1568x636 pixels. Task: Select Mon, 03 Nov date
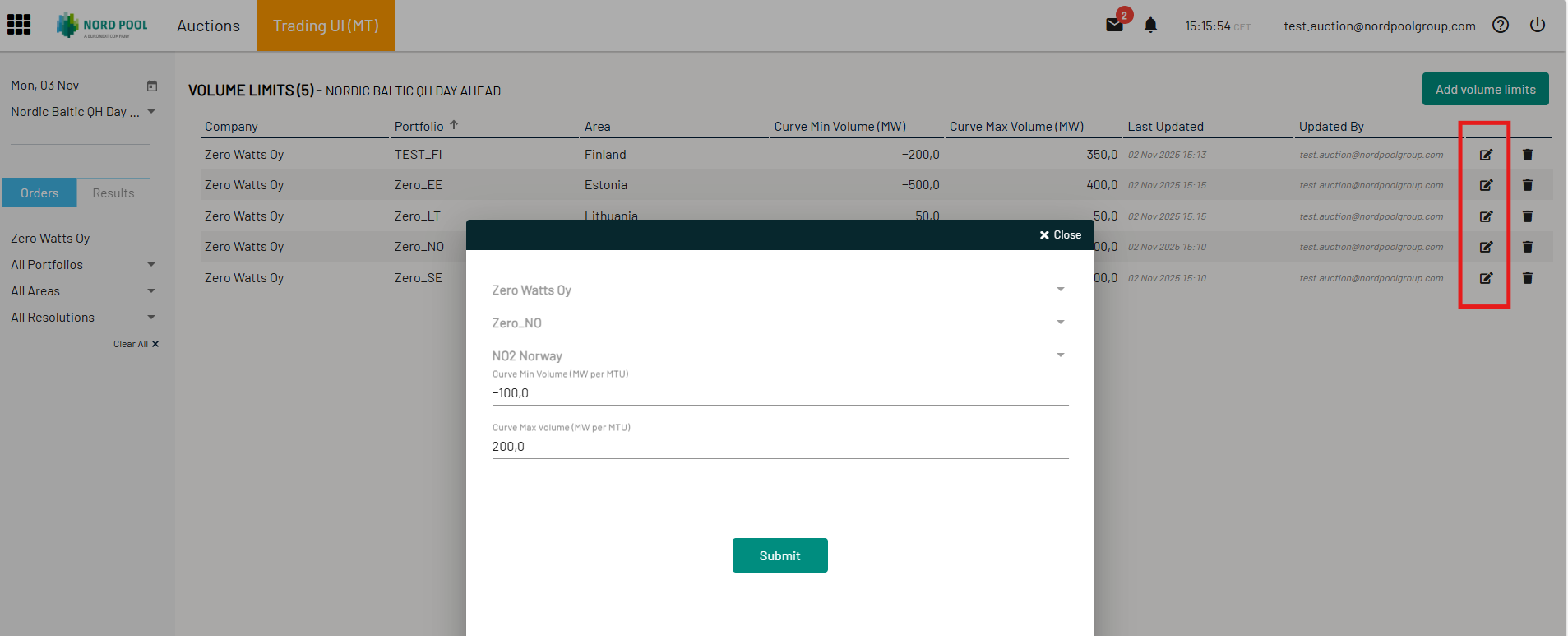click(x=45, y=86)
